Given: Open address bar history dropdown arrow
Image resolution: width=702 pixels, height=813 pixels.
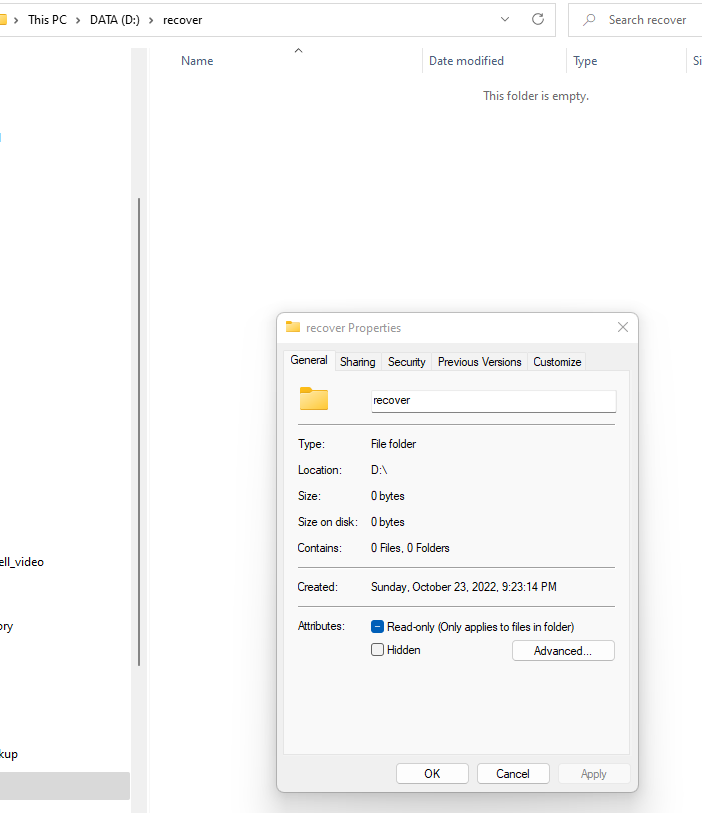Looking at the screenshot, I should click(x=506, y=19).
